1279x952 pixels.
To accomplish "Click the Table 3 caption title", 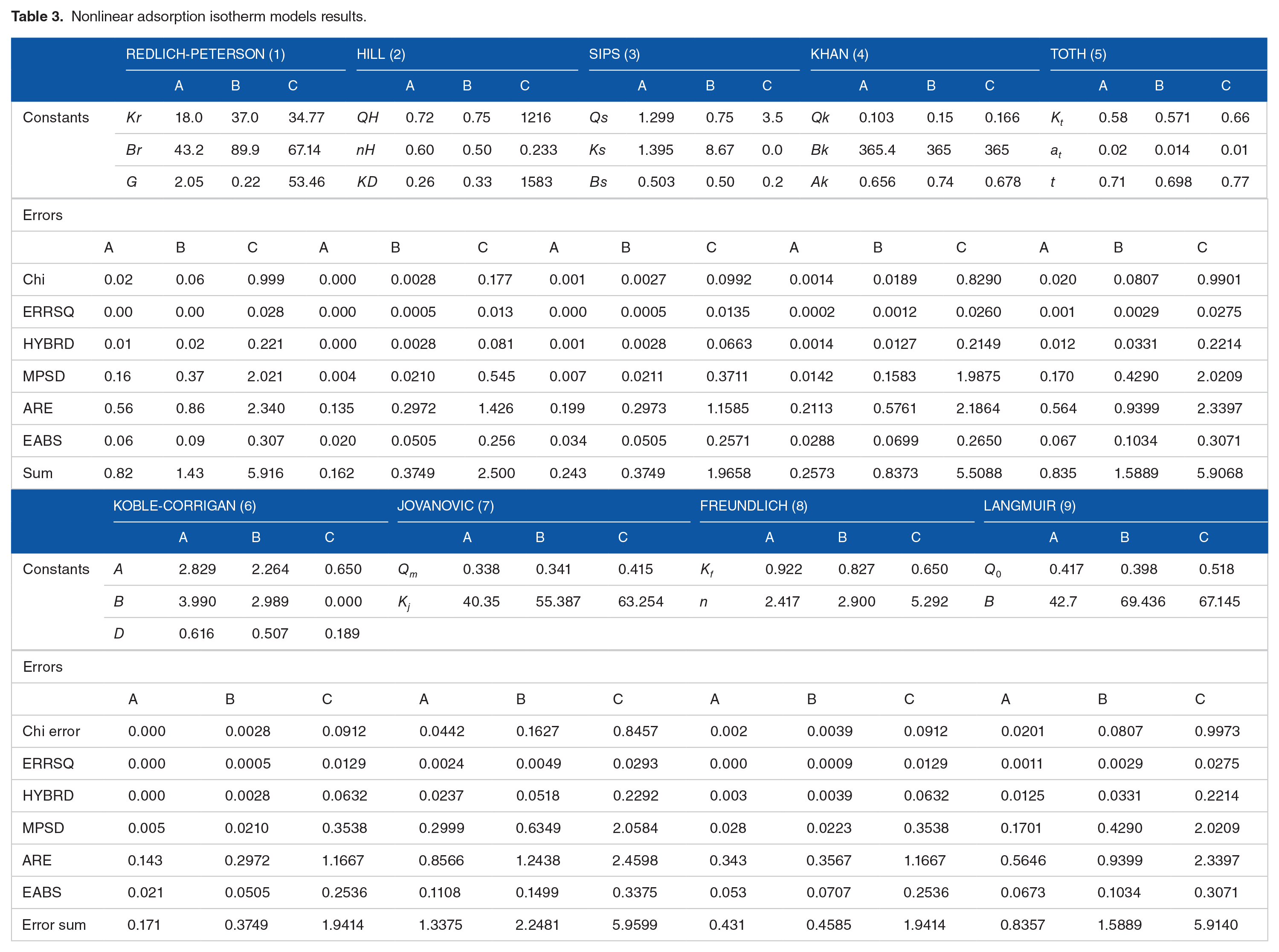I will [189, 16].
